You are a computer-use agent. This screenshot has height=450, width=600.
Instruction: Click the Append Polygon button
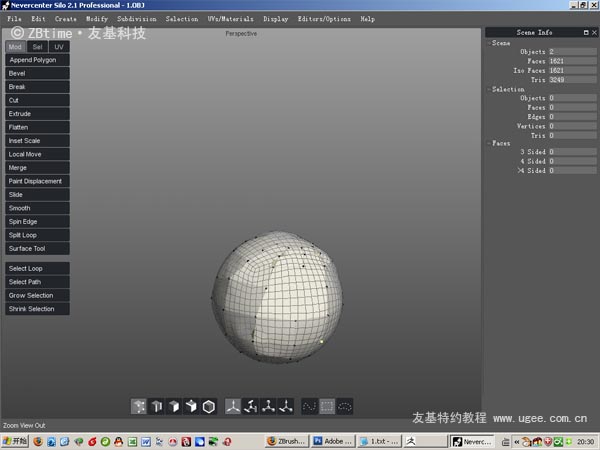coord(38,60)
